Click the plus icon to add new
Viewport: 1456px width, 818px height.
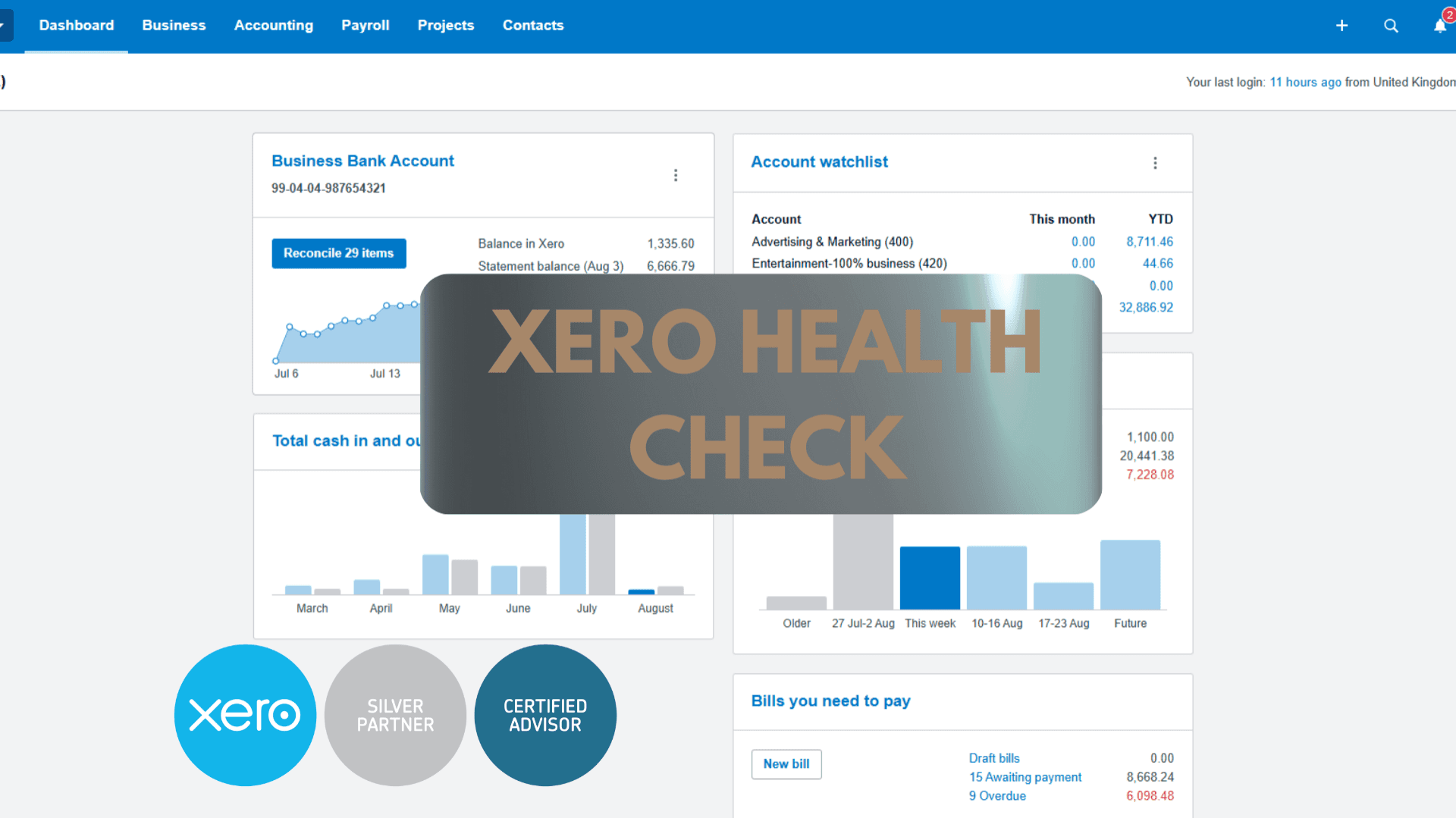click(1341, 26)
